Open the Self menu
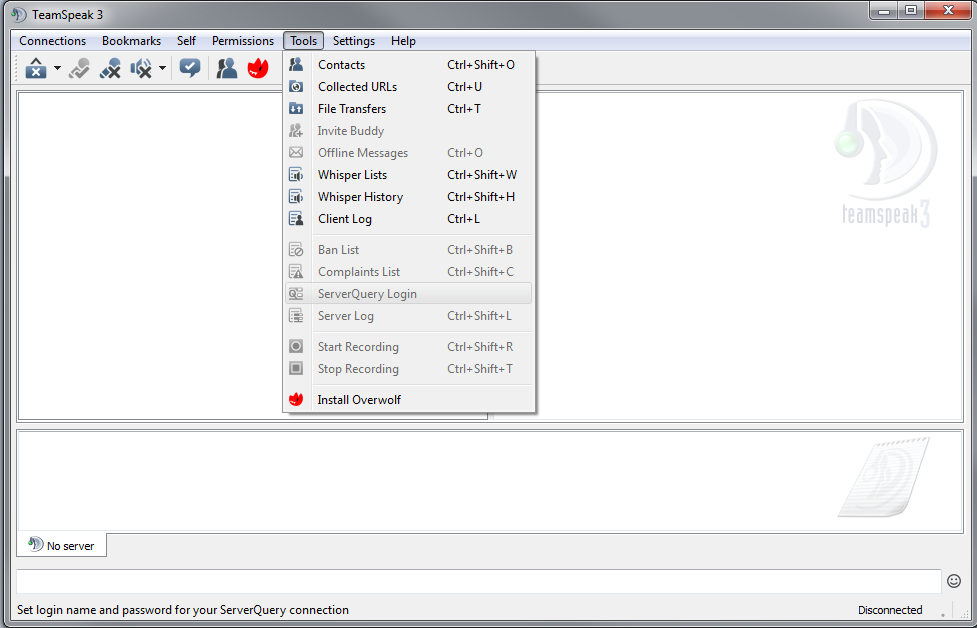The height and width of the screenshot is (628, 977). [186, 40]
